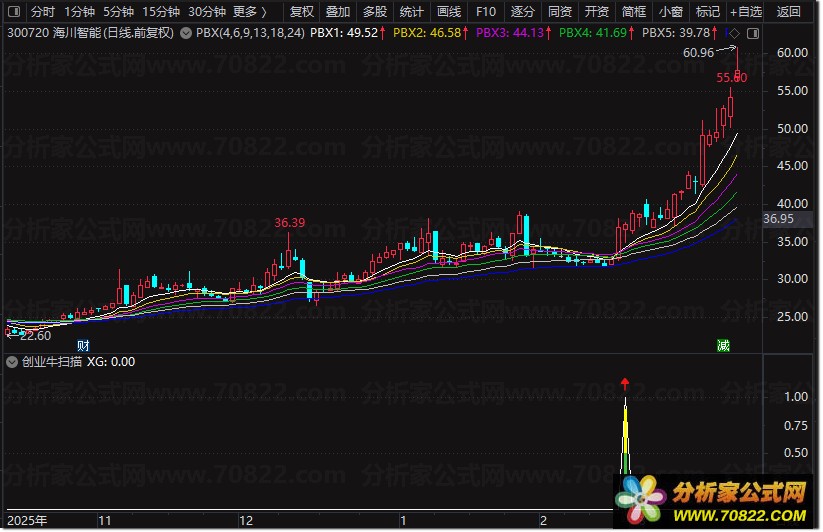Click the PBX(4,6,9,13,18,24) parameters label
The height and width of the screenshot is (532, 823).
[x=250, y=33]
